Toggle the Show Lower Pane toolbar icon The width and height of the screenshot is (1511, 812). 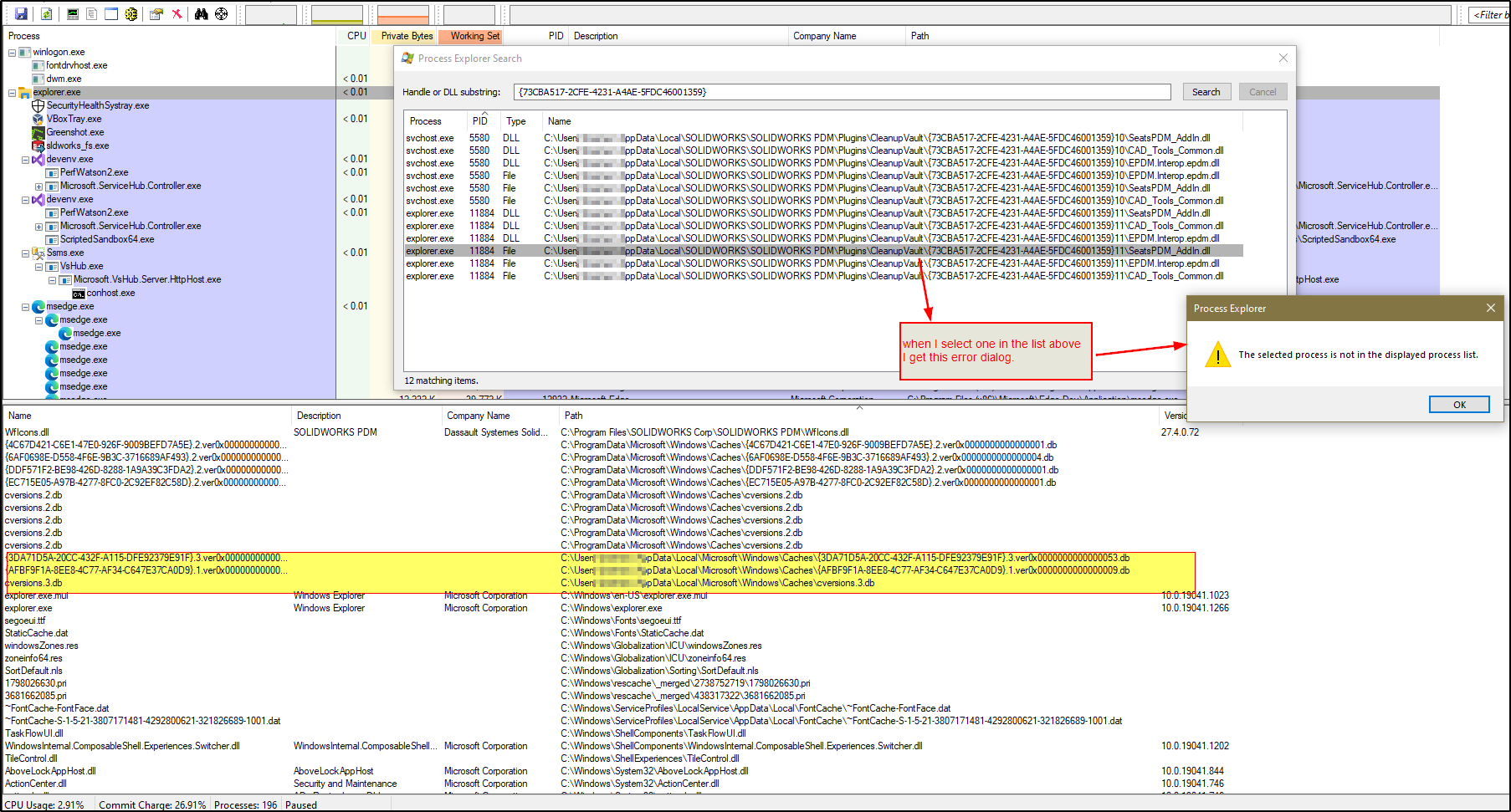[x=111, y=14]
